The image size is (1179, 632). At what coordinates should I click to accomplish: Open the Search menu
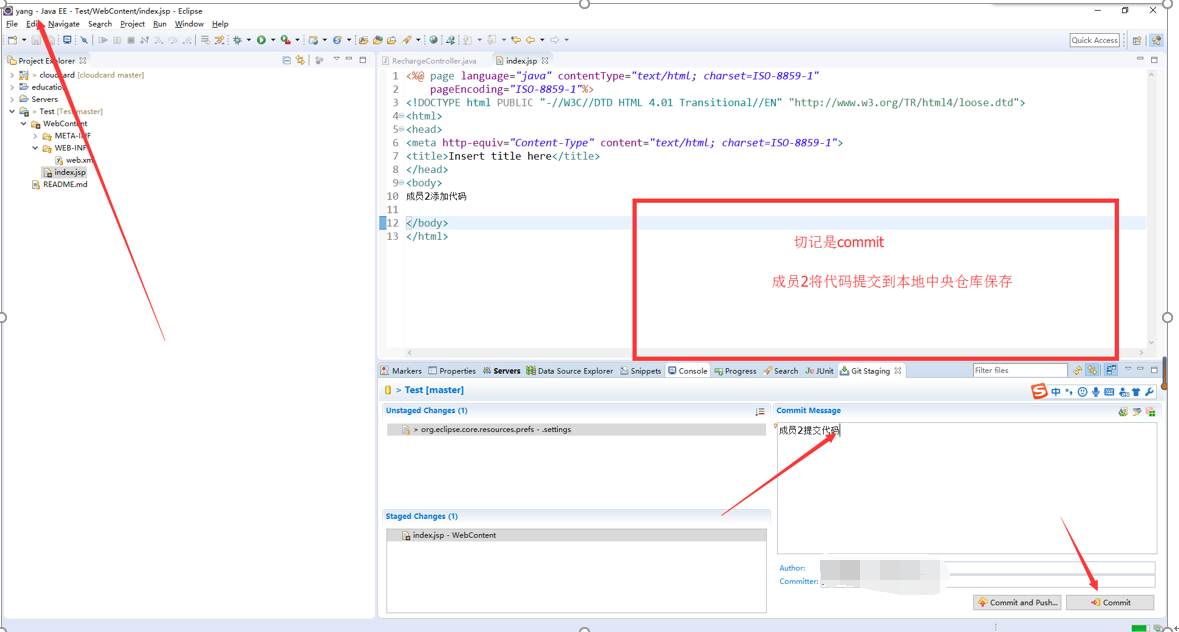(x=100, y=24)
